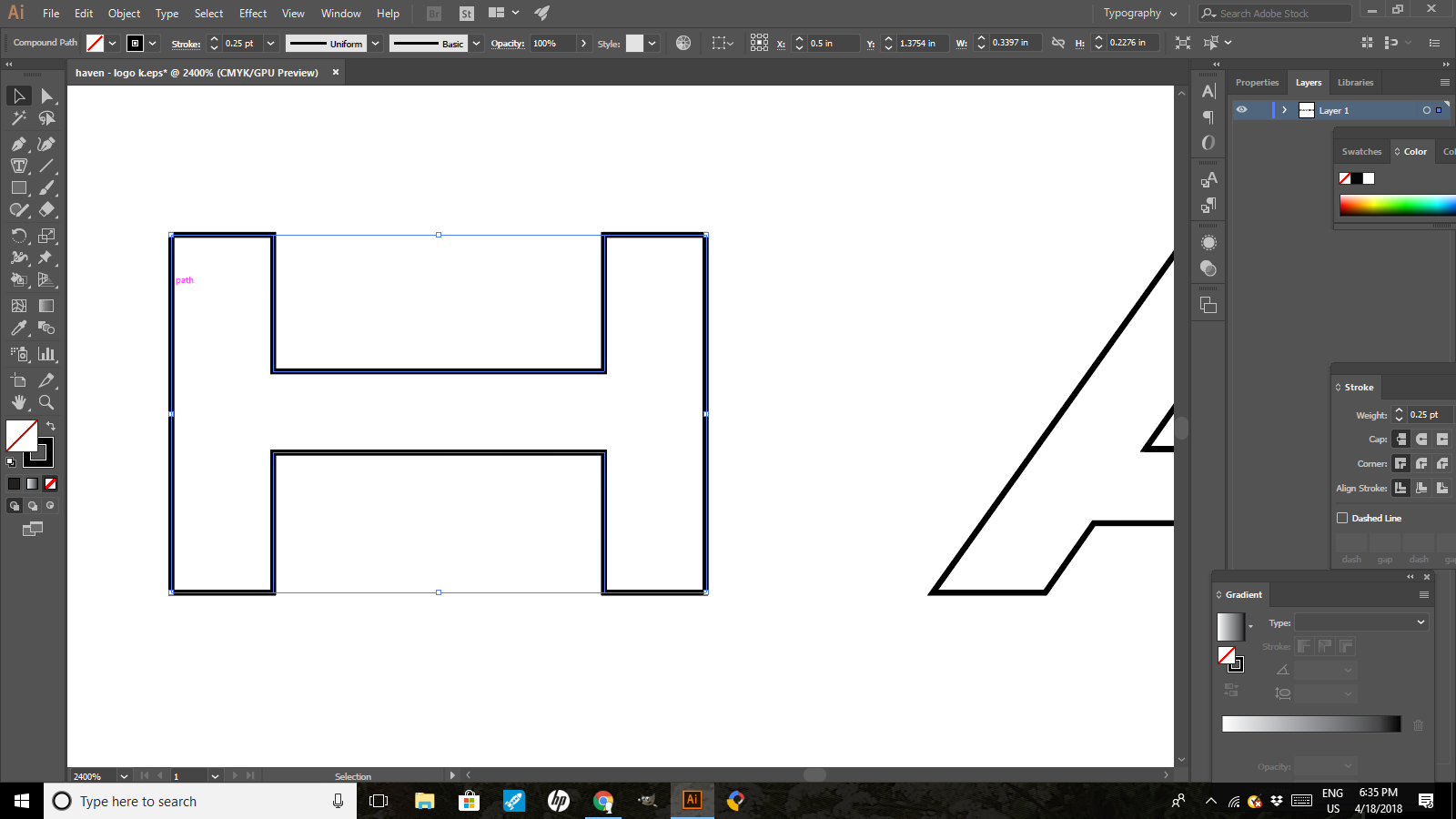Open Recolor Artwork in control bar
Viewport: 1456px width, 819px height.
683,43
